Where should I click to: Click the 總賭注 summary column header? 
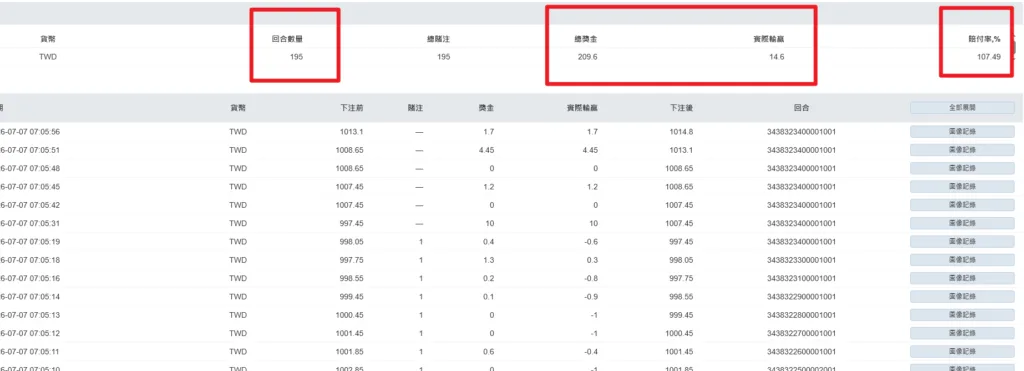pyautogui.click(x=438, y=39)
